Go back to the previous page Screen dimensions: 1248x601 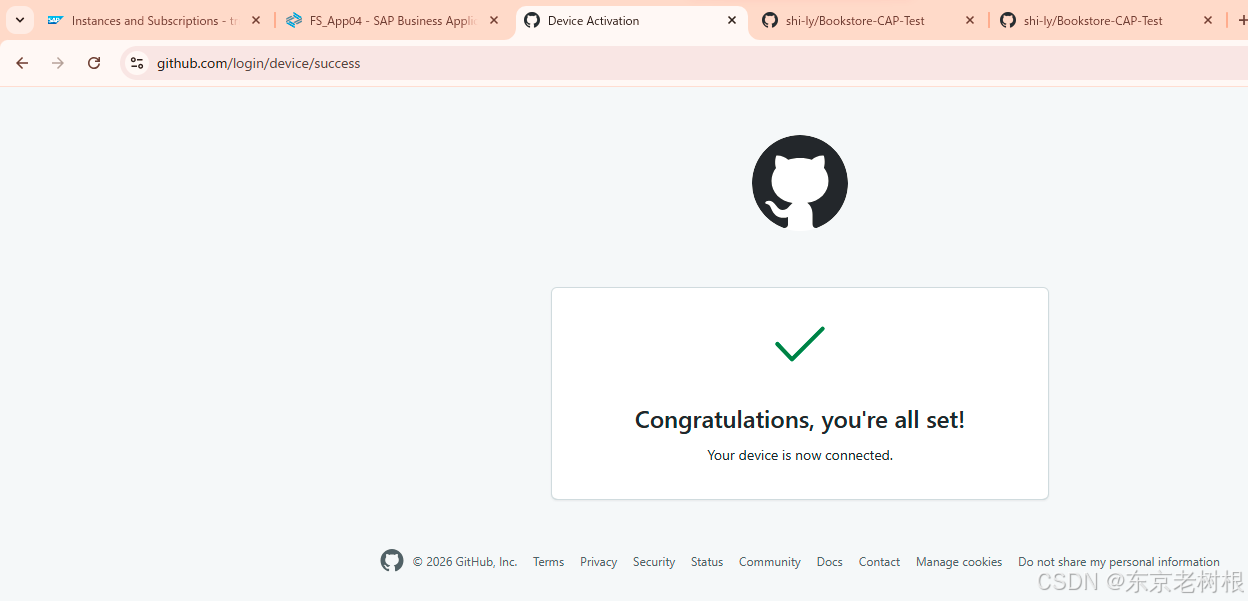click(22, 63)
